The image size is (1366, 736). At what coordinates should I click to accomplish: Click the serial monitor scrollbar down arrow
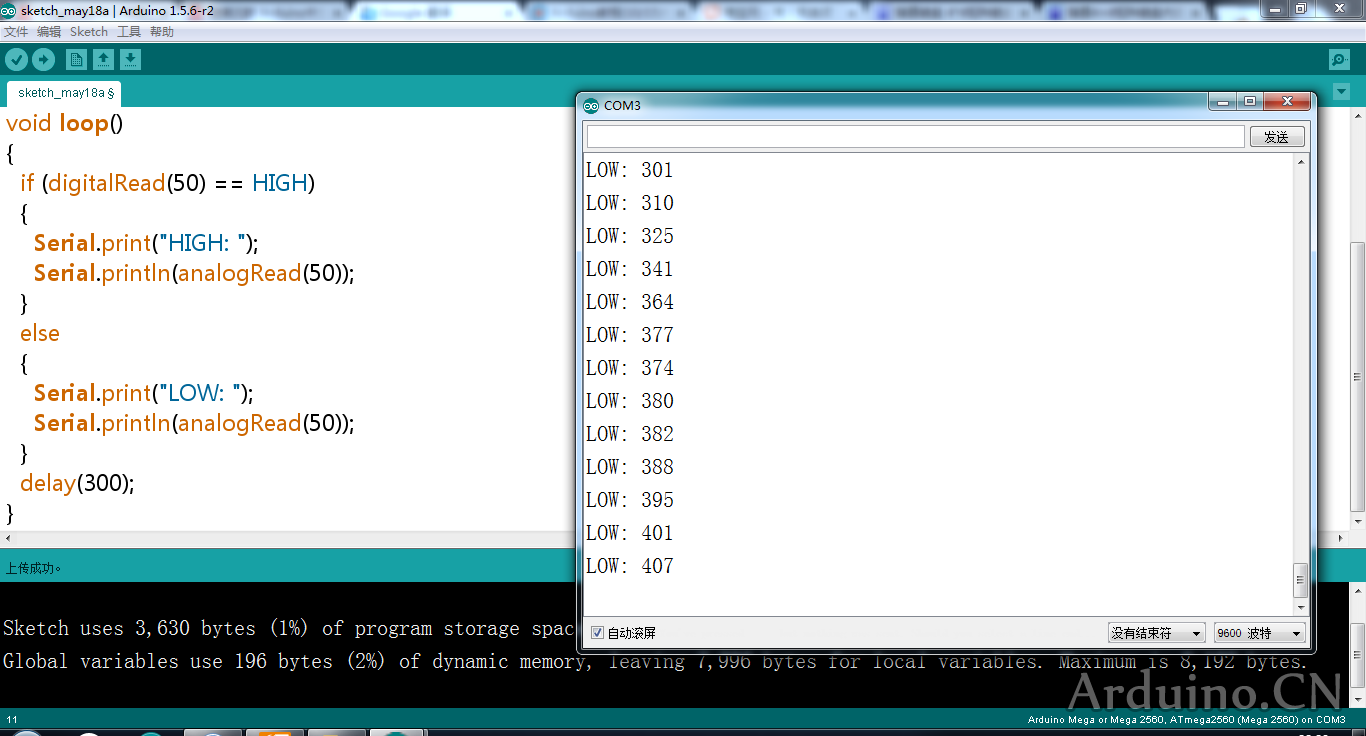tap(1300, 607)
